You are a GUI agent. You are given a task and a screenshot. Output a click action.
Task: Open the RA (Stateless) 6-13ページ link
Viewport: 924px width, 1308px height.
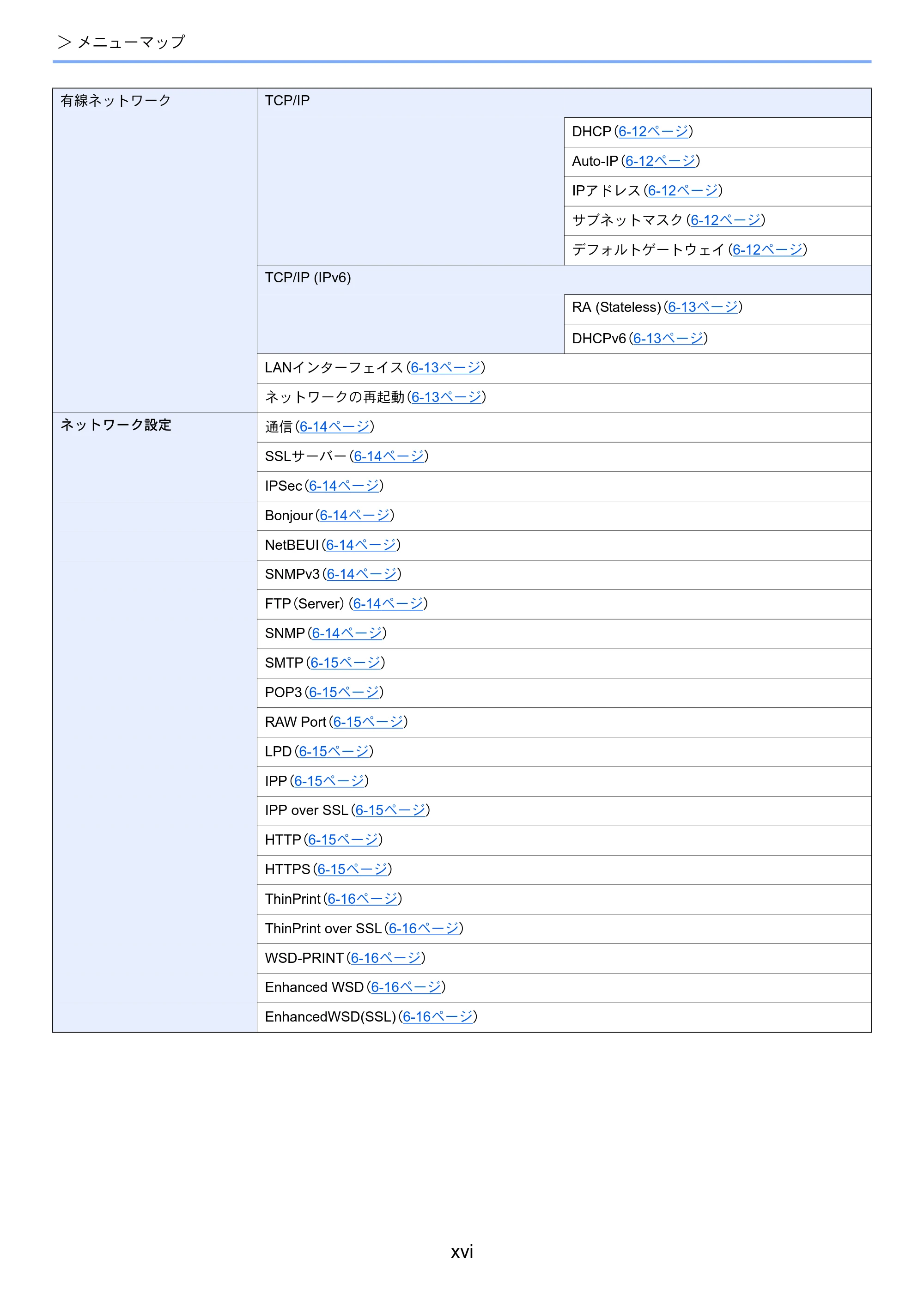tap(703, 308)
